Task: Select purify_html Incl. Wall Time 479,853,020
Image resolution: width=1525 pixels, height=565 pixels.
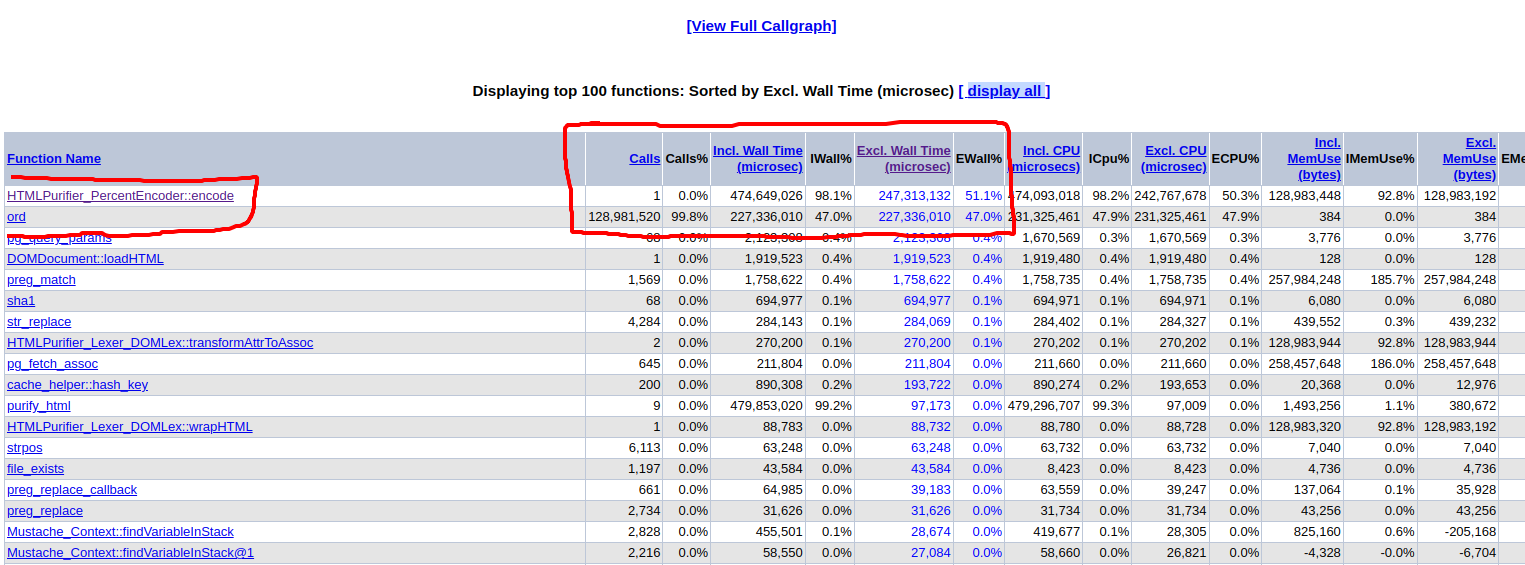Action: (x=766, y=406)
